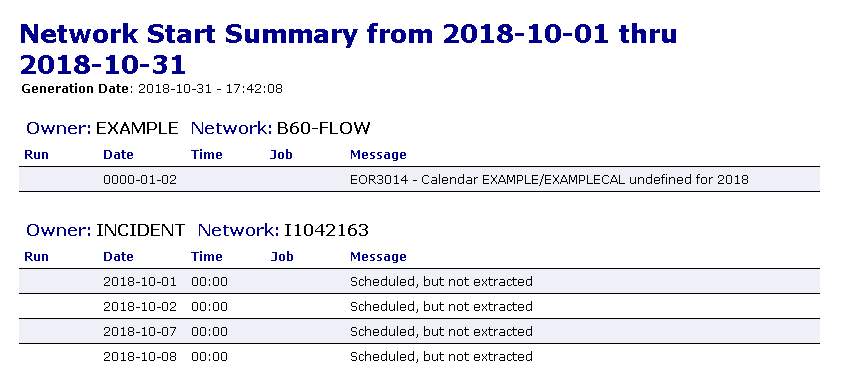Click the Time column header under I1042163

point(207,257)
